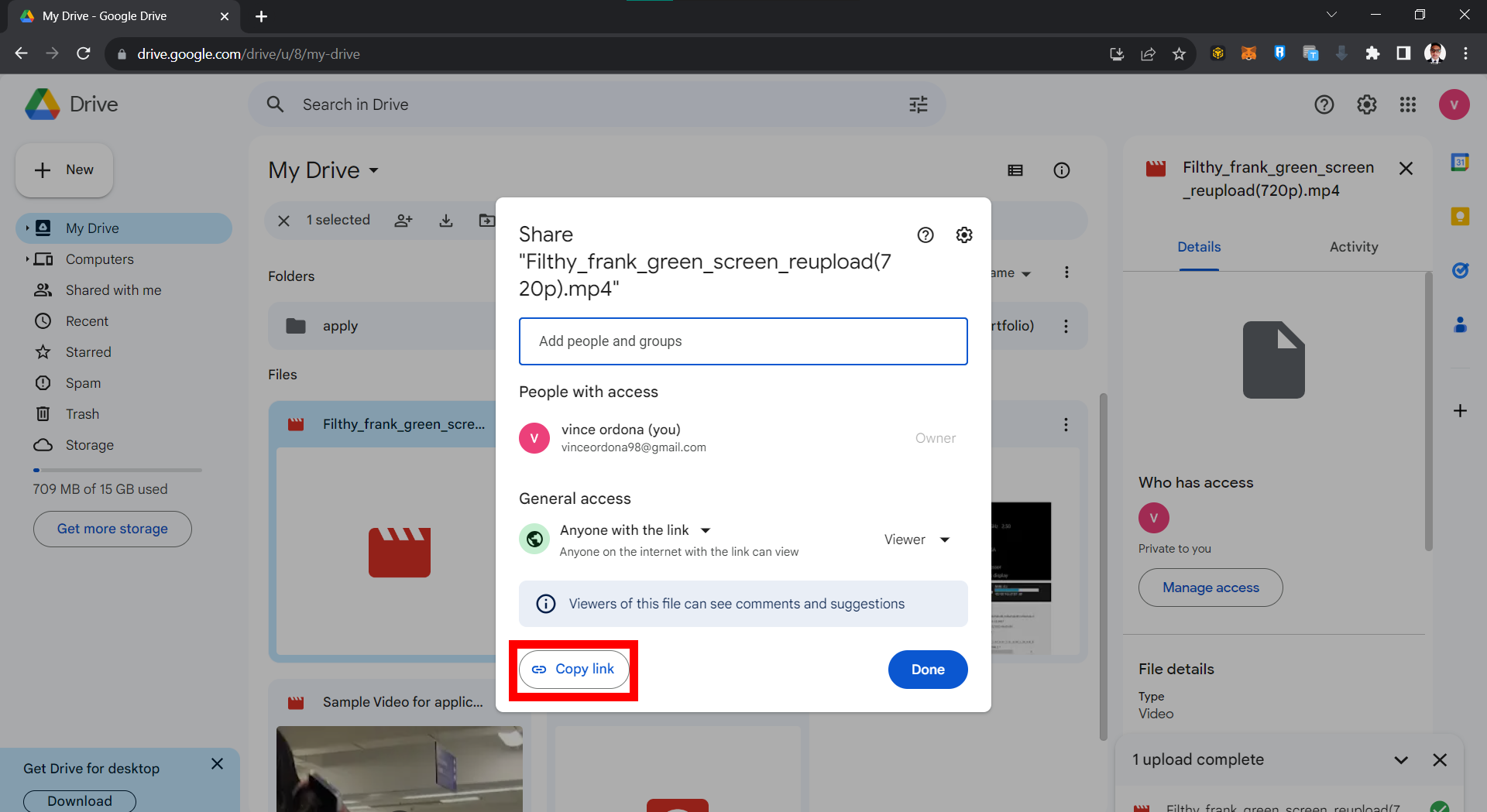Screen dimensions: 1487x812
Task: Switch to the Activity tab
Action: click(x=1353, y=247)
